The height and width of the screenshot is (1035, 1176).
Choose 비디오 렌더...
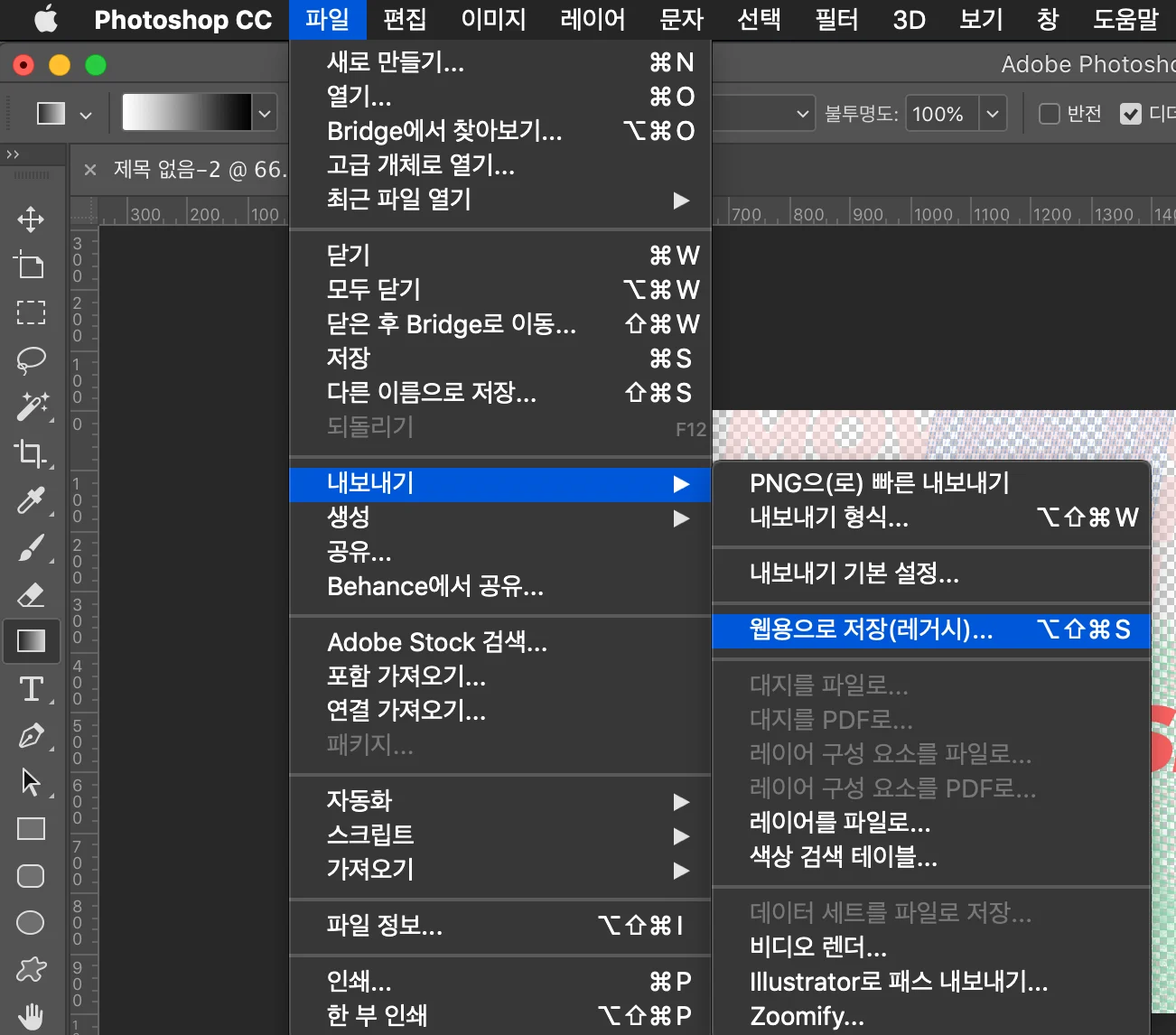coord(931,947)
